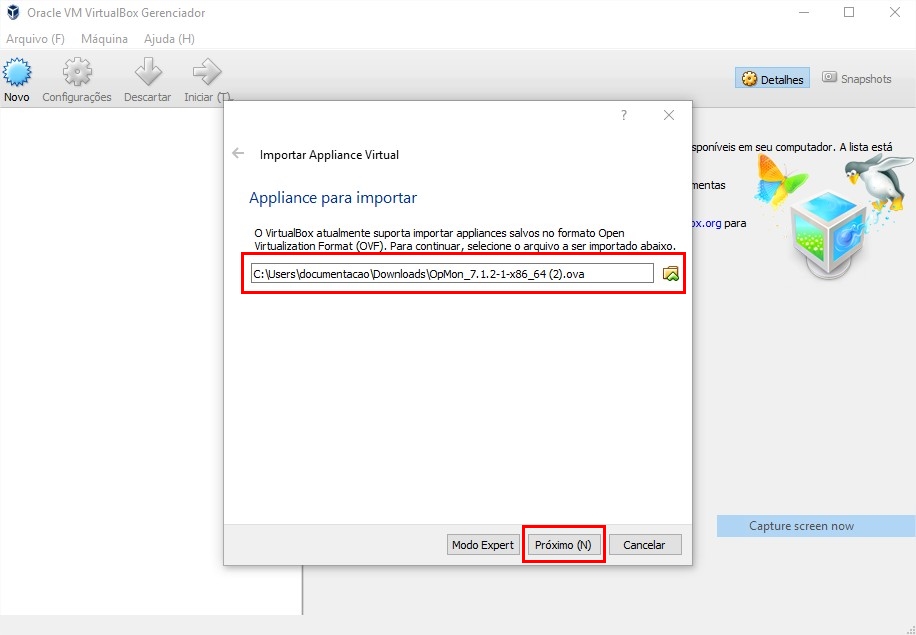Click the Capture screen now bar
The width and height of the screenshot is (916, 635).
(815, 526)
